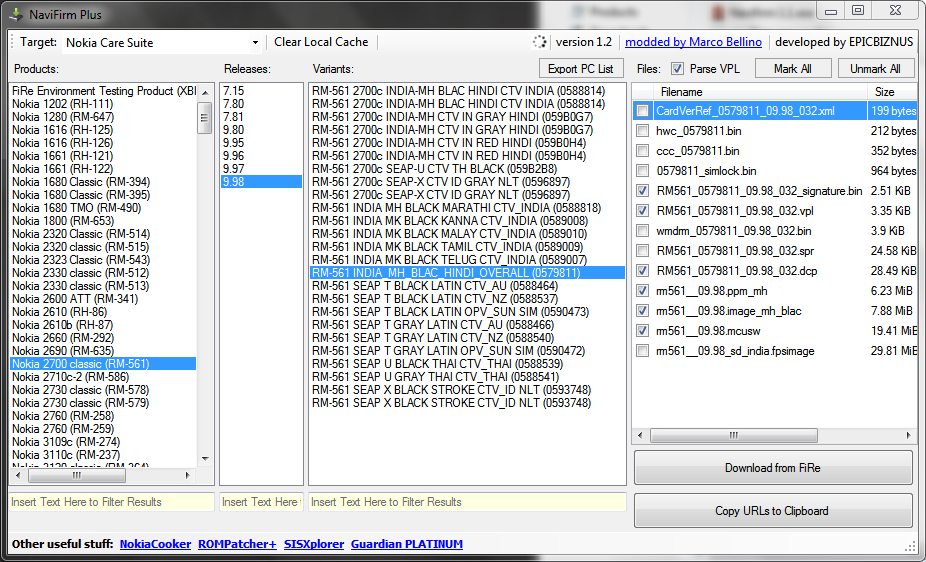Select variant SEAP T BLACK LATIN CTV_AU (0588464)
The image size is (926, 562).
[467, 286]
